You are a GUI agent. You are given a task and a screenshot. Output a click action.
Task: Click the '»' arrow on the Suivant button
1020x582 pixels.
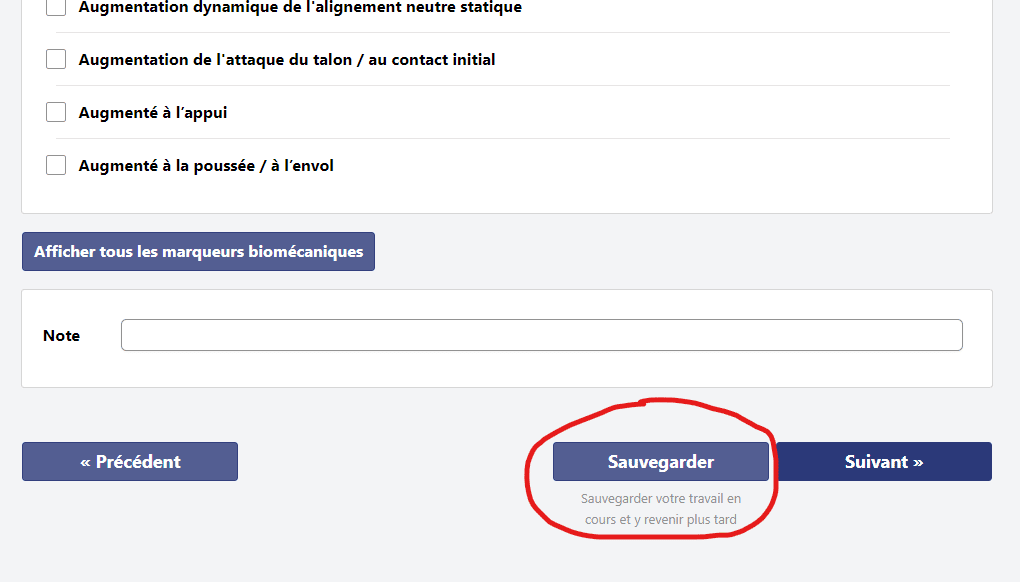[x=917, y=462]
